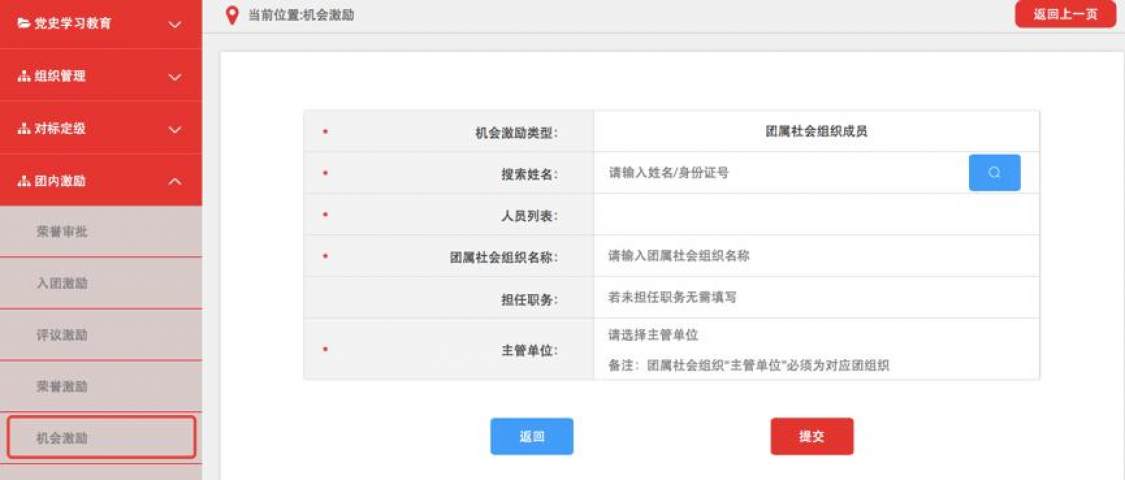This screenshot has width=1125, height=480.
Task: Click the 对标定级 hierarchy icon
Action: [x=24, y=129]
